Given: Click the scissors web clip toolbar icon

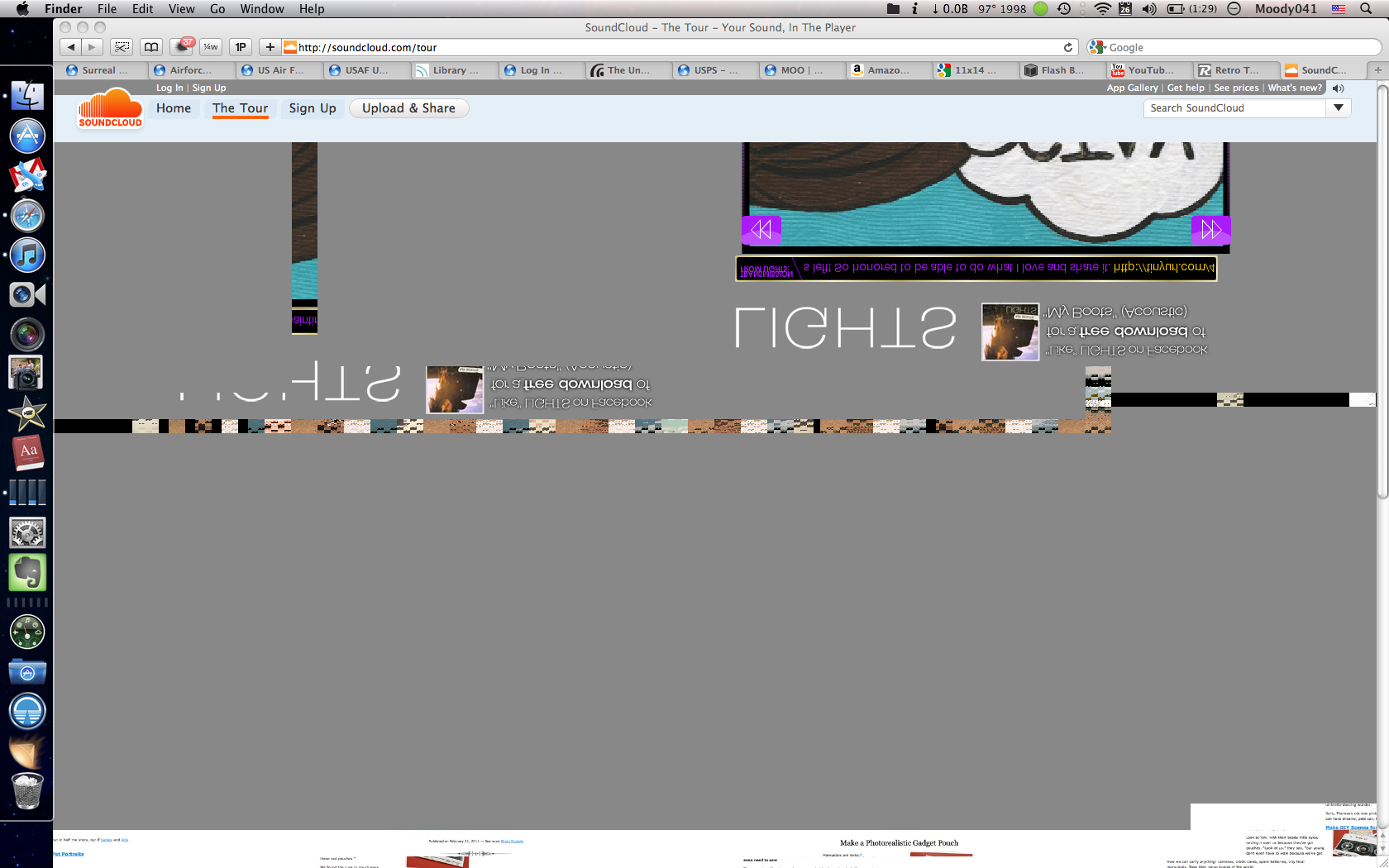Looking at the screenshot, I should (x=122, y=47).
